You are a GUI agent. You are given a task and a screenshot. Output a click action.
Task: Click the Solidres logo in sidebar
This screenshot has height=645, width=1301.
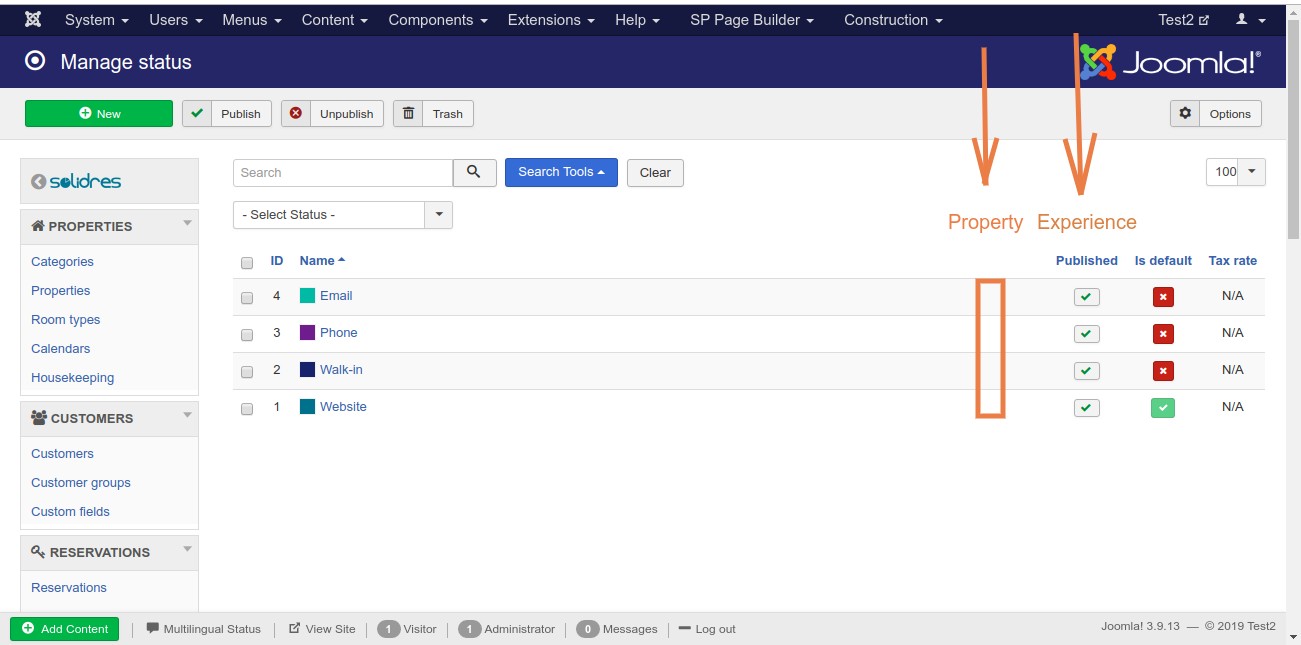click(76, 181)
